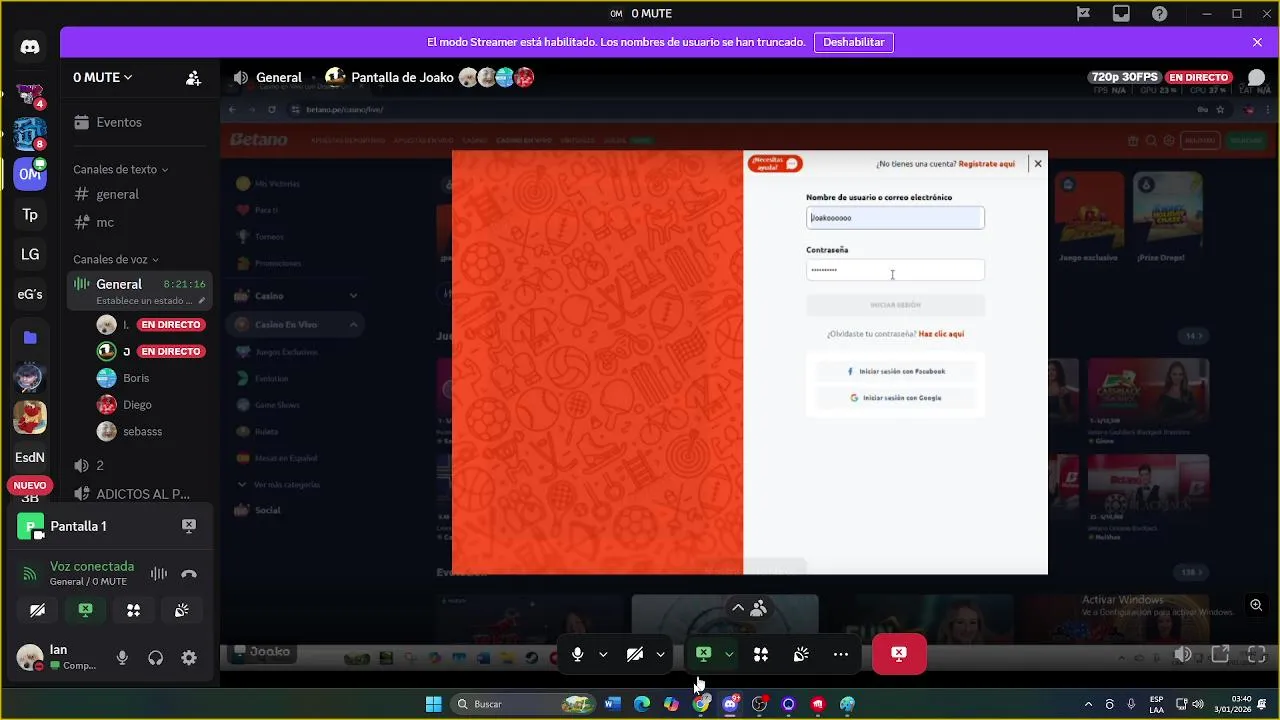Open the chat bubble icon near EN DIRECTO
The image size is (1280, 720).
click(x=1256, y=78)
